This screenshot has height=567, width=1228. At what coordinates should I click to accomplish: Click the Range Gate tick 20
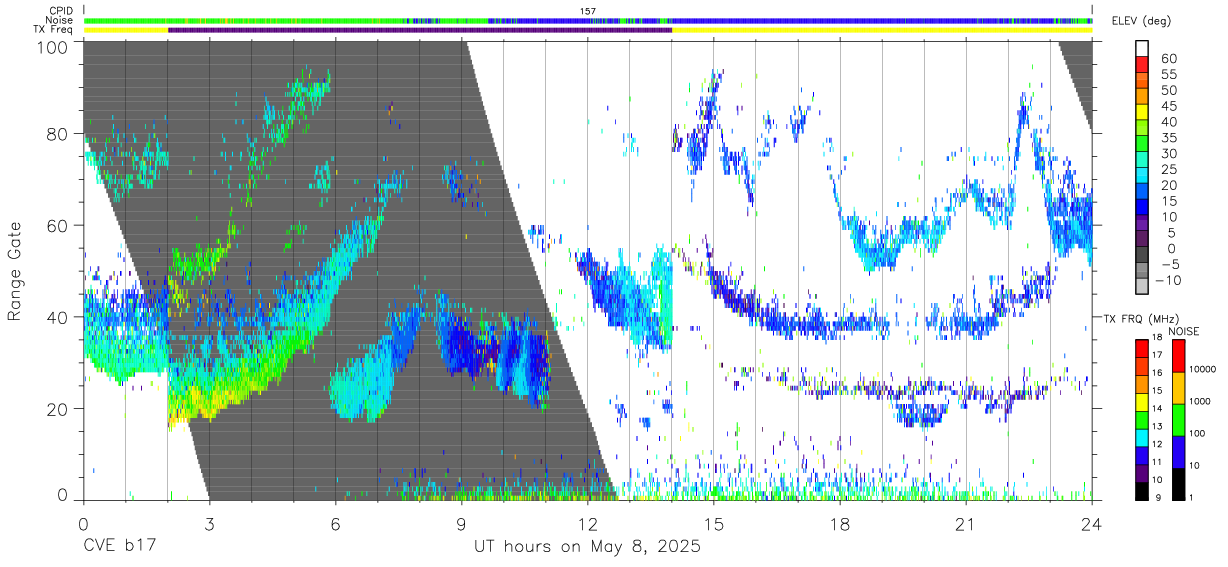click(x=58, y=409)
